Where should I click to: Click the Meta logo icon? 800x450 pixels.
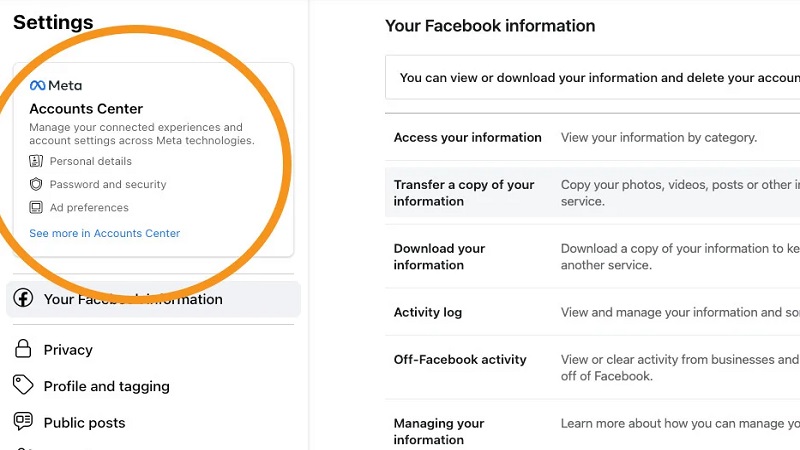38,86
